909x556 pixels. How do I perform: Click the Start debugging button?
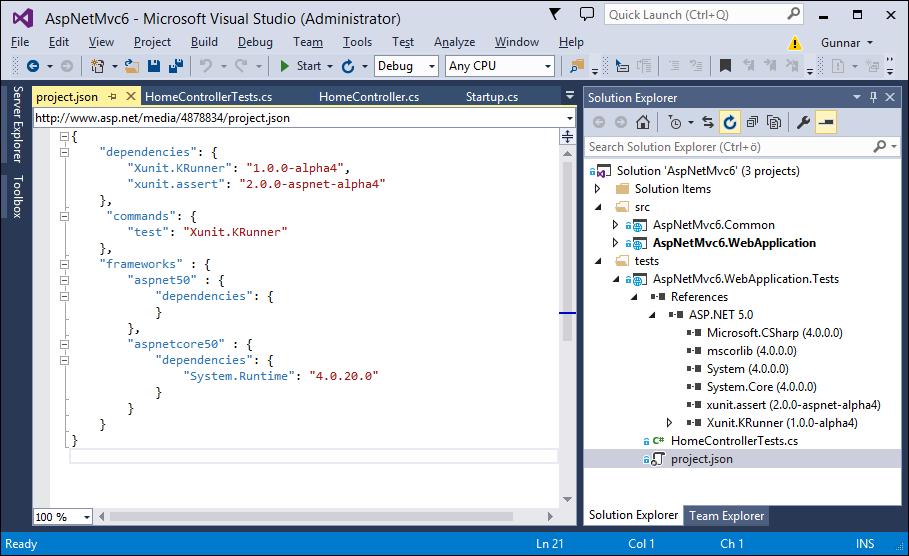click(x=301, y=66)
